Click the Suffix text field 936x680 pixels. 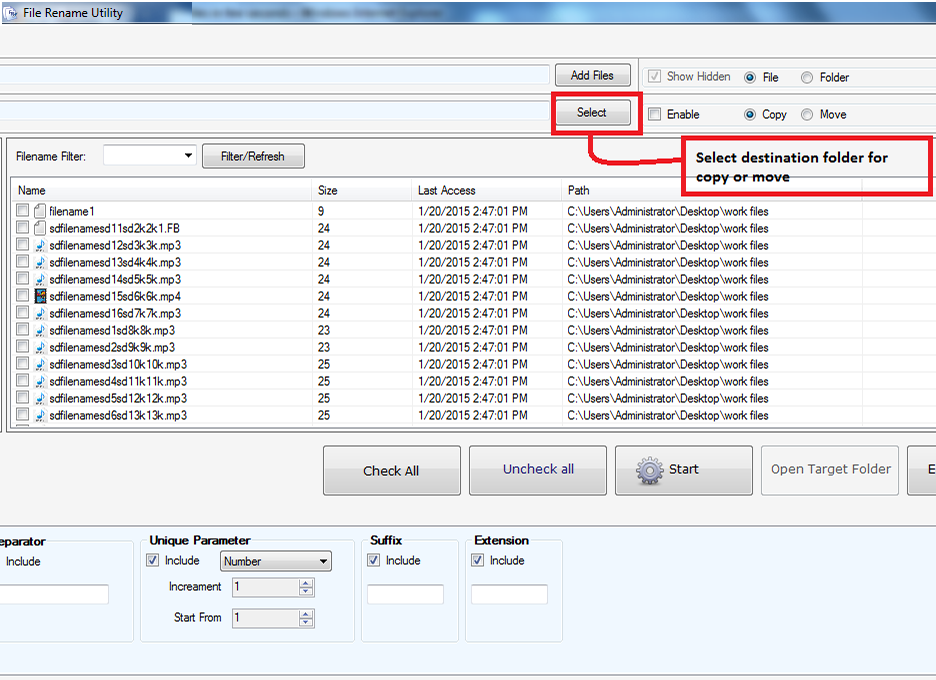point(405,594)
